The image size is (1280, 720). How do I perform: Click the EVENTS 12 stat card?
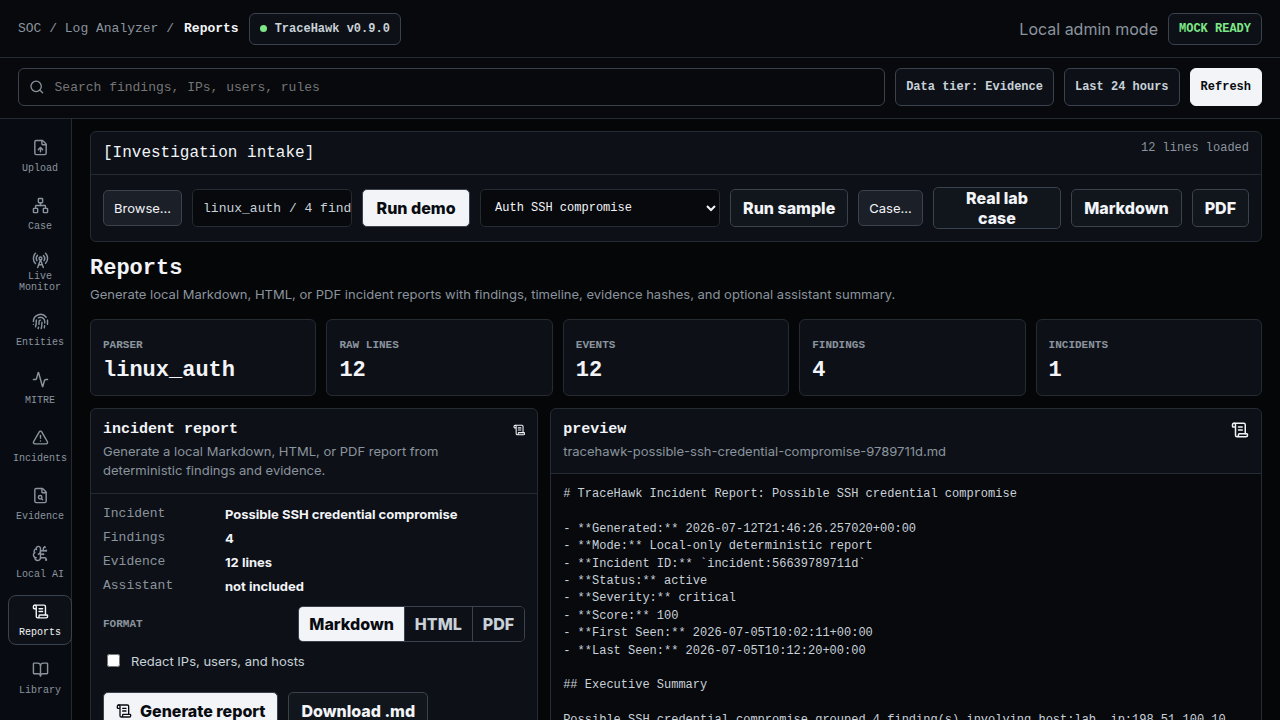tap(676, 357)
